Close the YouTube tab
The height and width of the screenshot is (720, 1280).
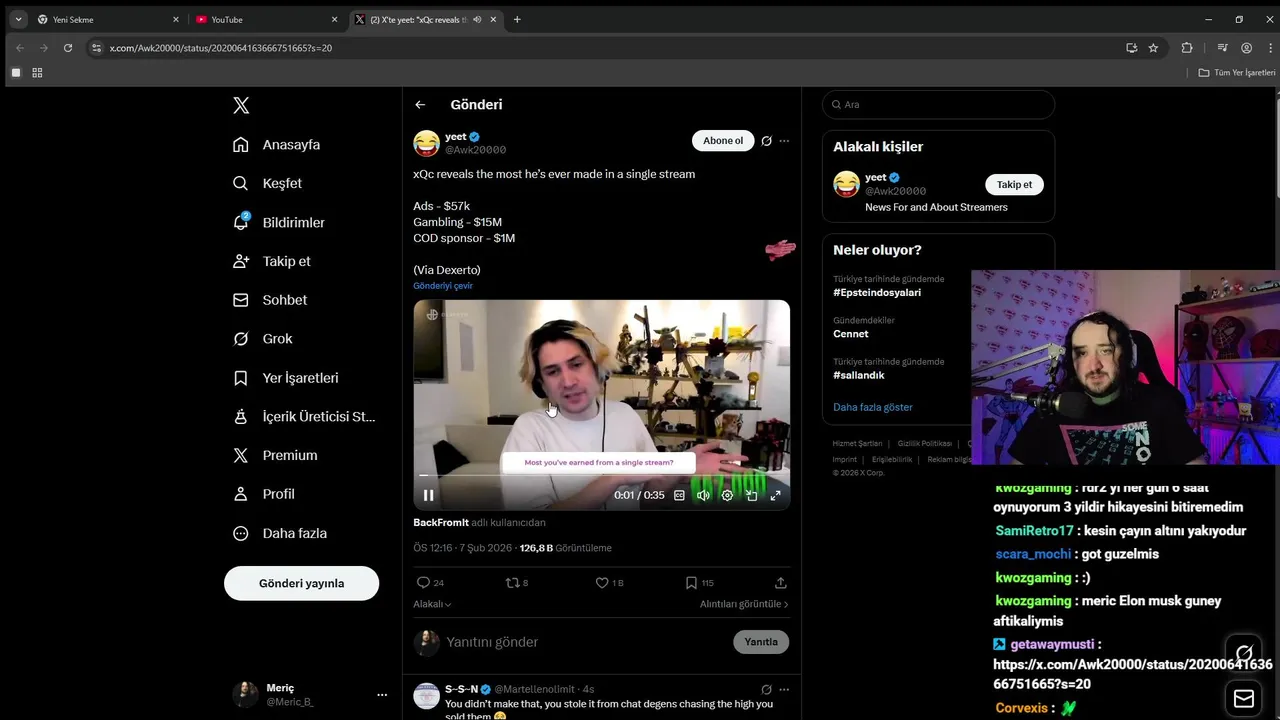pyautogui.click(x=334, y=19)
